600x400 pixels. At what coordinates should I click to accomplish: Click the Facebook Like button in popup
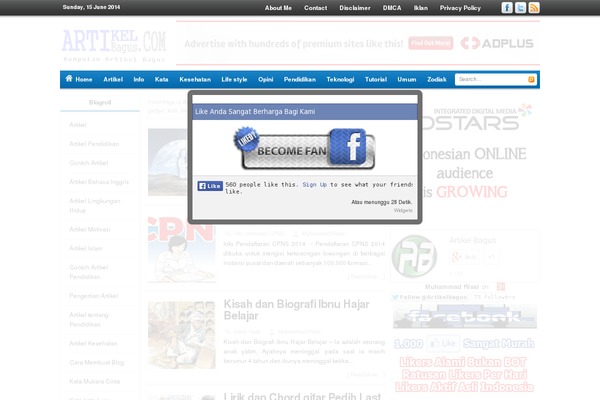pyautogui.click(x=210, y=186)
